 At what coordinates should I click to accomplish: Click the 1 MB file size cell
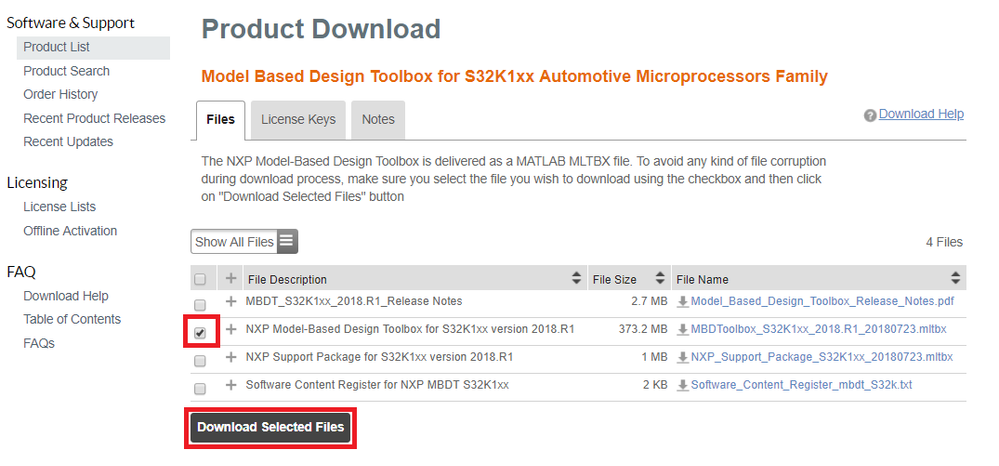point(654,357)
